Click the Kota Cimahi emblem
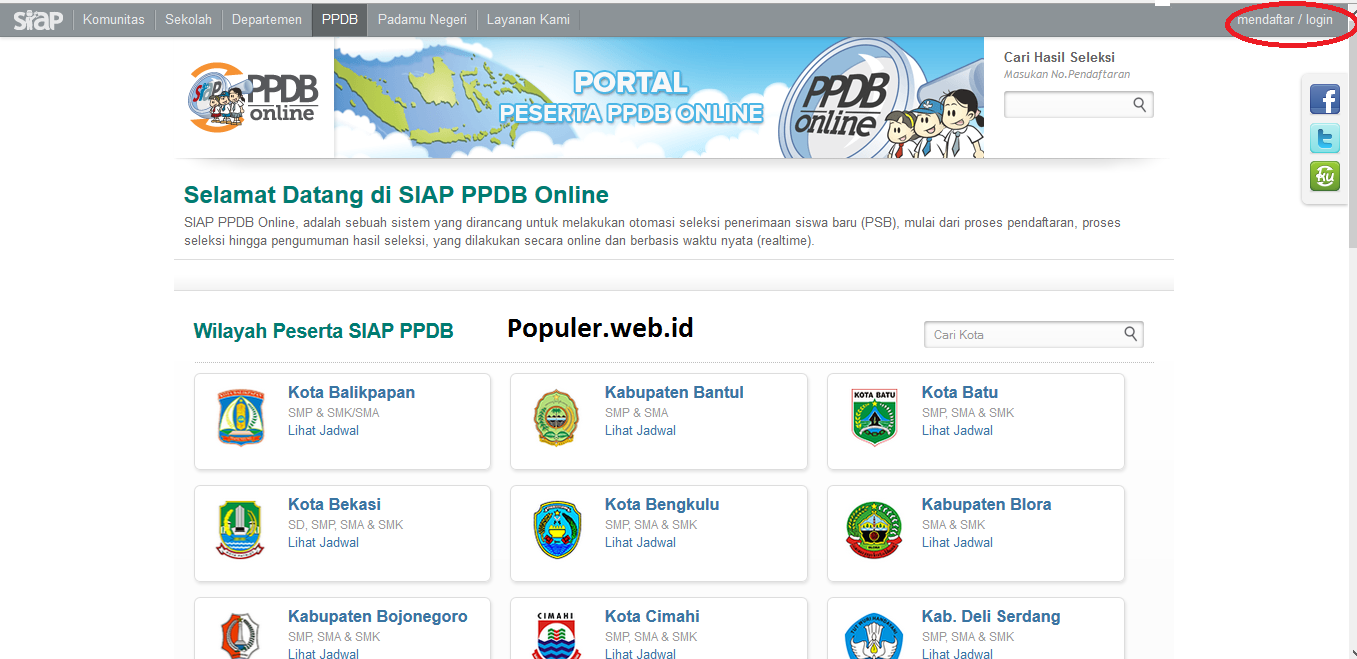This screenshot has height=659, width=1357. point(557,635)
